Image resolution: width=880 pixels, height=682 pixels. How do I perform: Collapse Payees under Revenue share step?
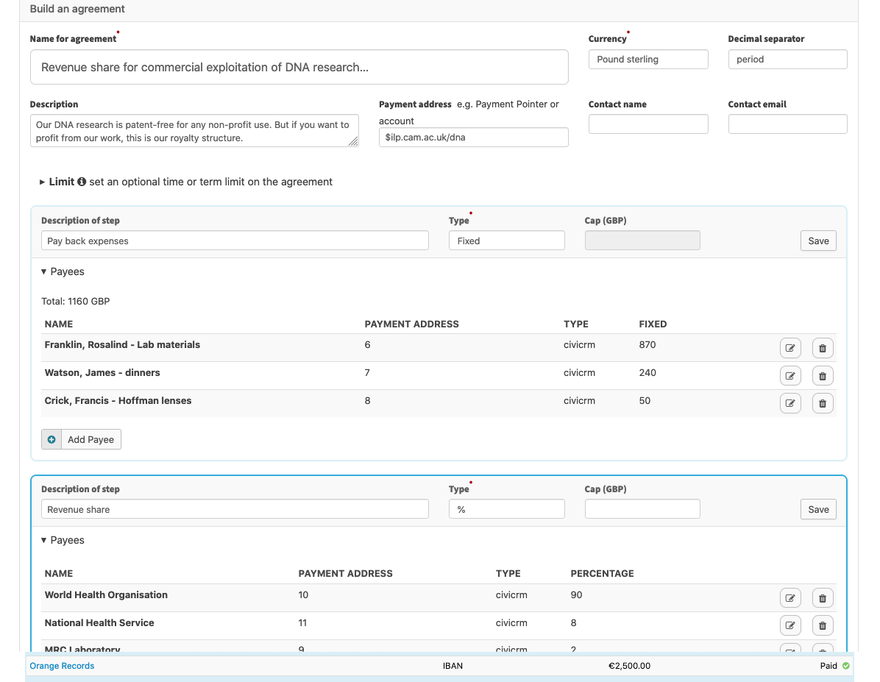tap(62, 541)
